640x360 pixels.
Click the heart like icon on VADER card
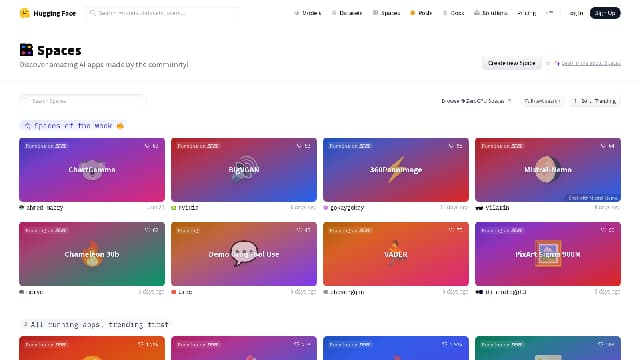tap(451, 230)
